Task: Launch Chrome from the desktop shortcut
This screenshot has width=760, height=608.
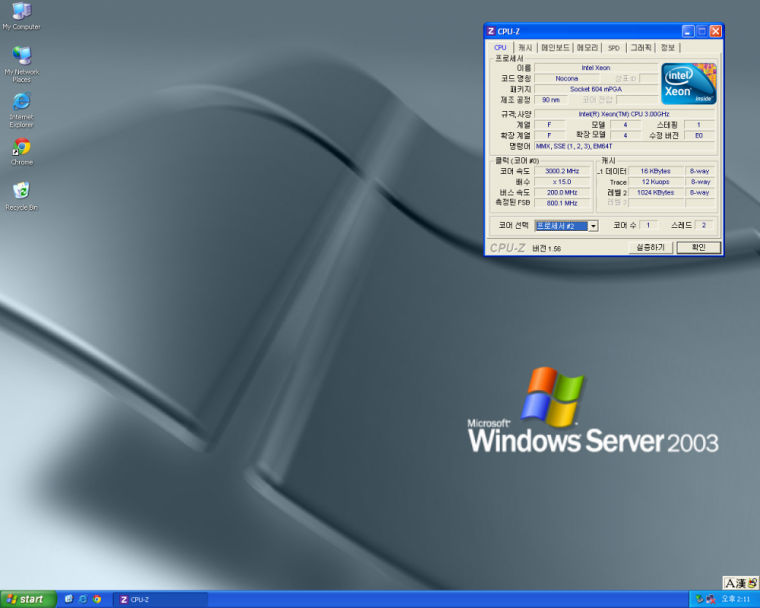Action: (21, 152)
